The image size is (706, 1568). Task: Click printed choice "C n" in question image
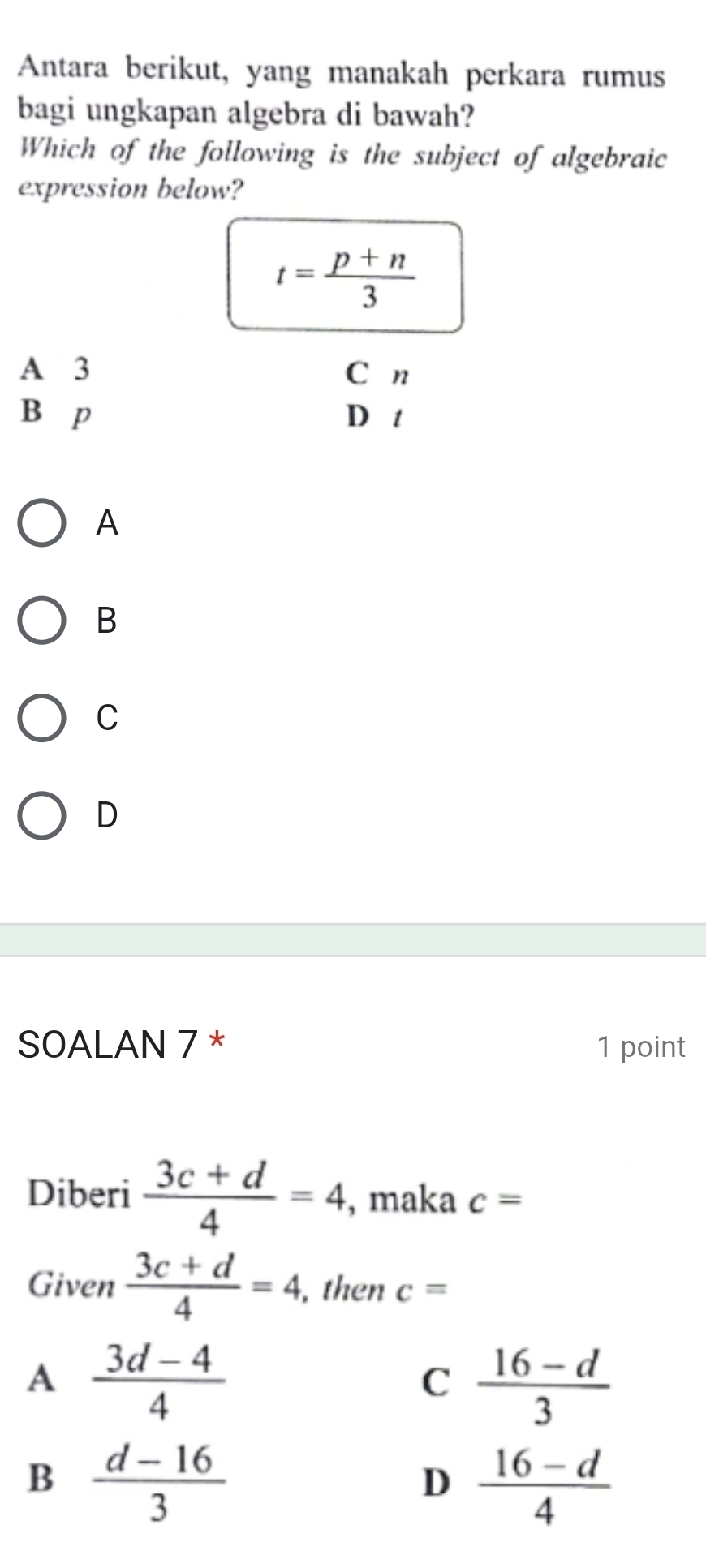[x=377, y=375]
